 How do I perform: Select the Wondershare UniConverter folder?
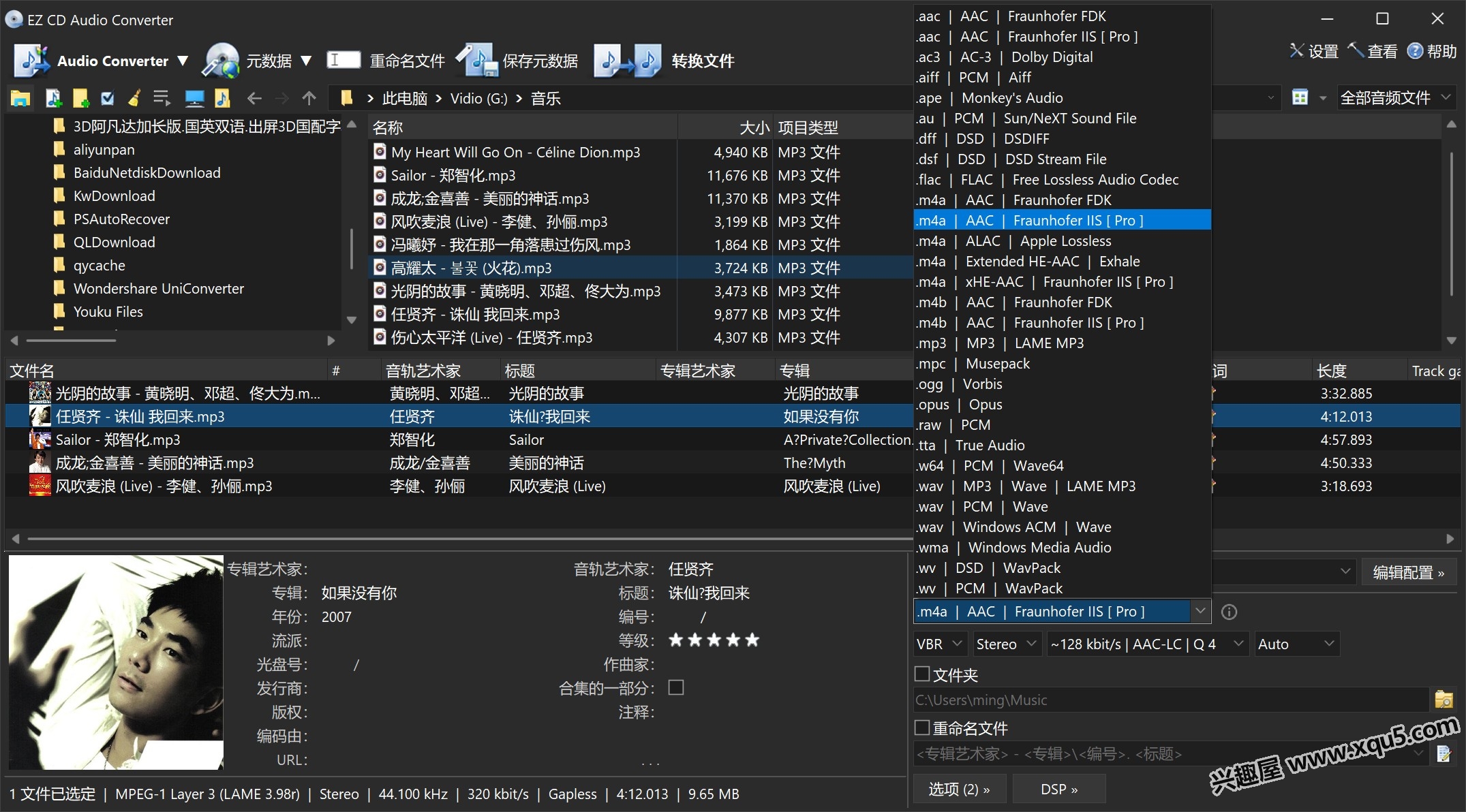pyautogui.click(x=158, y=289)
